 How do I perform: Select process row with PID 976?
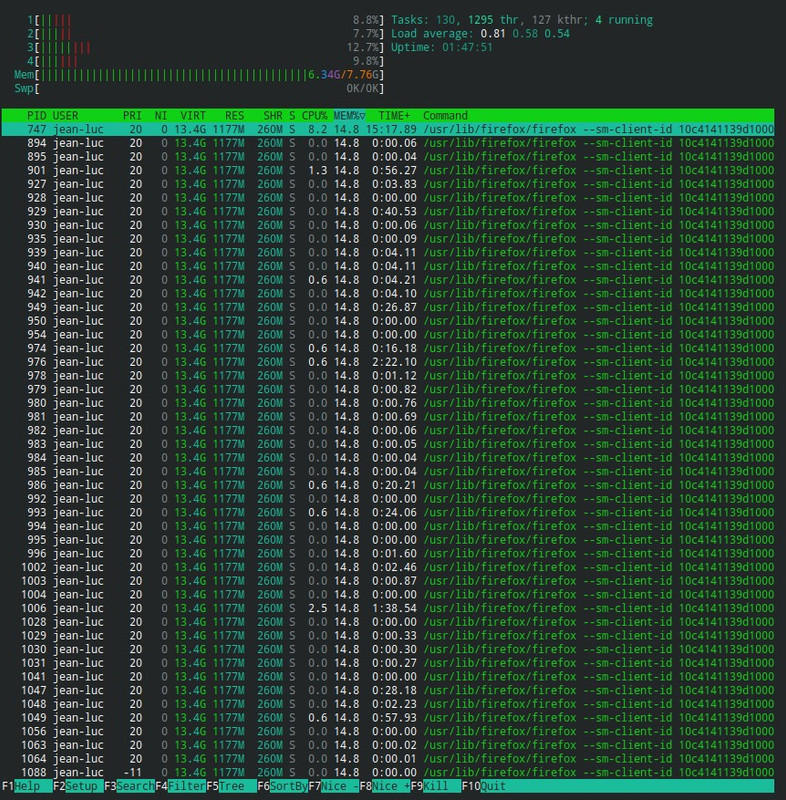click(x=388, y=362)
